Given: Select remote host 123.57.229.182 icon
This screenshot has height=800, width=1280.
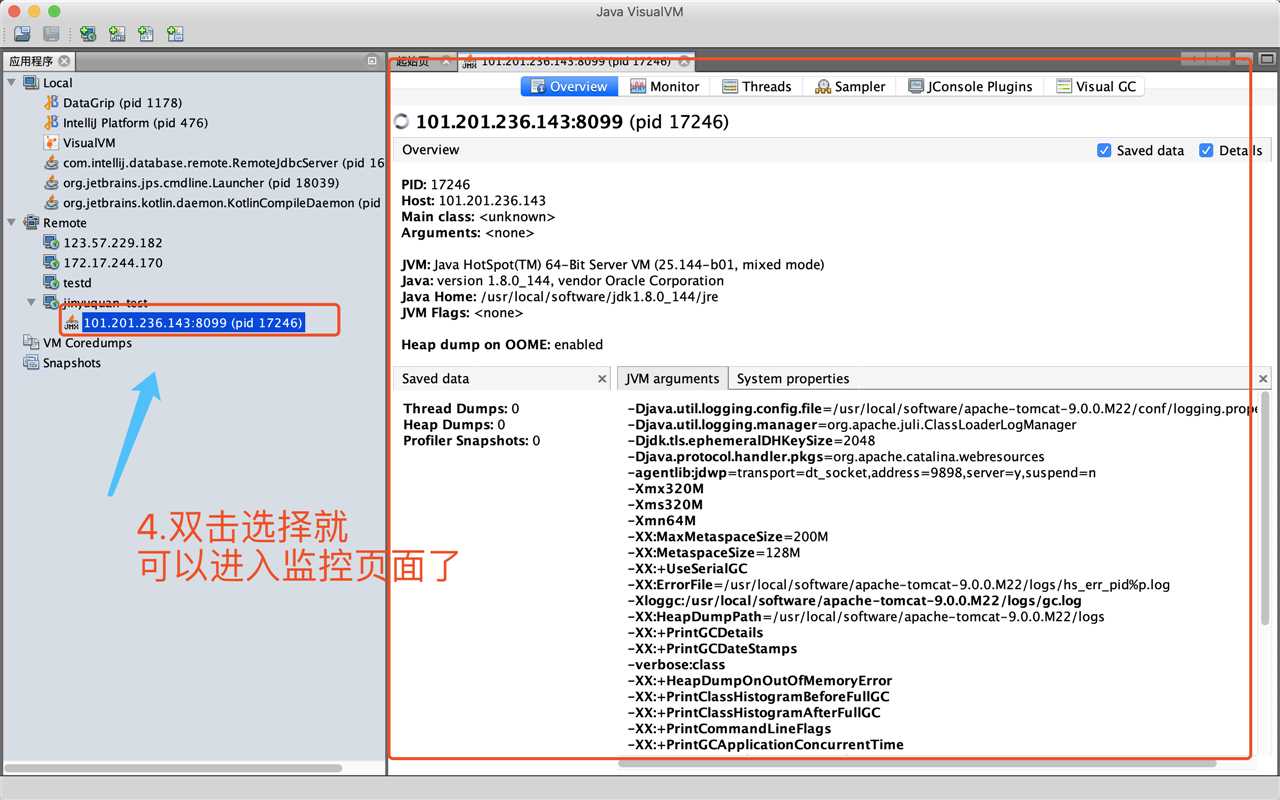Looking at the screenshot, I should (x=51, y=243).
